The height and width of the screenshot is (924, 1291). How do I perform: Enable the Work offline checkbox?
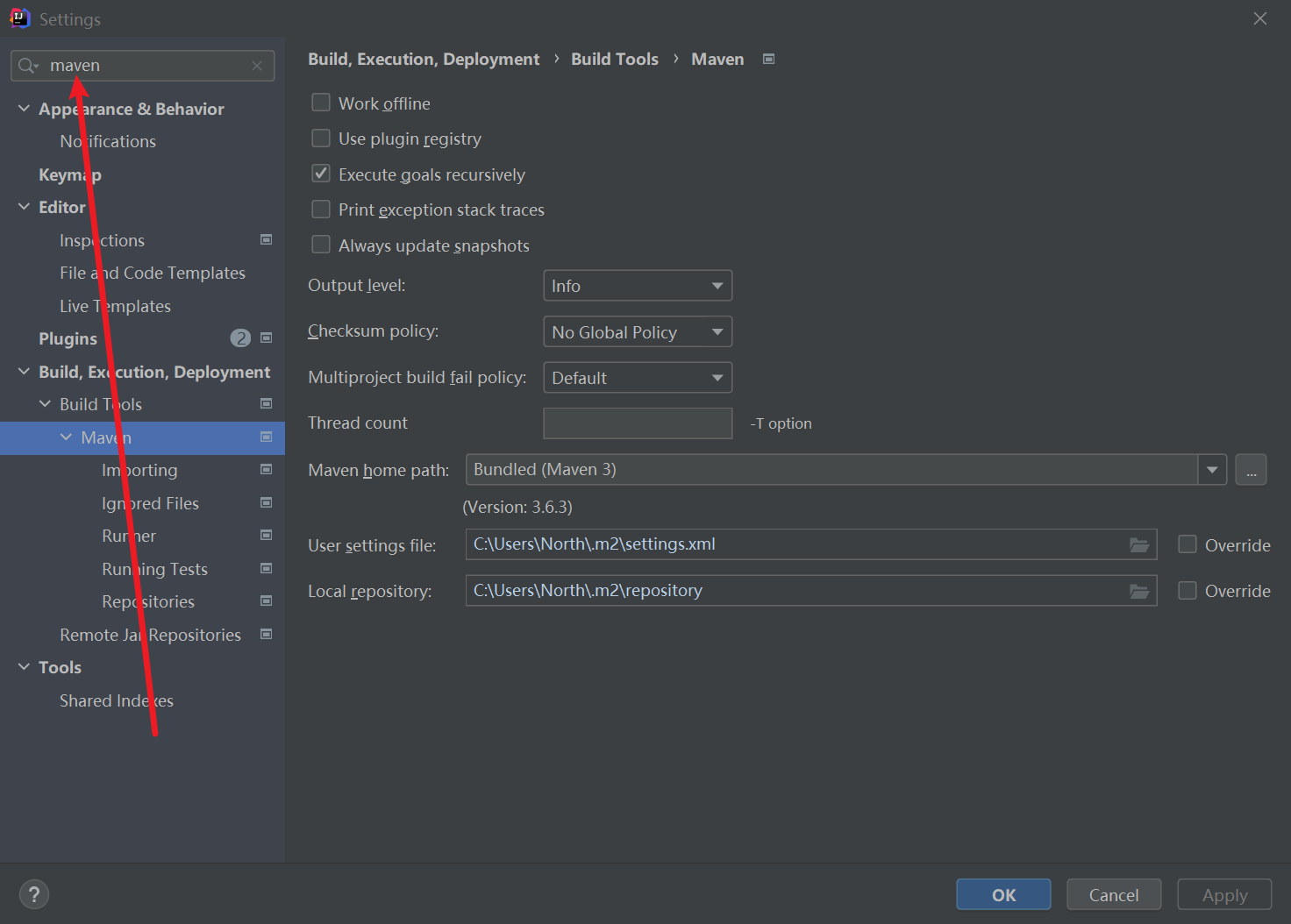(x=321, y=103)
